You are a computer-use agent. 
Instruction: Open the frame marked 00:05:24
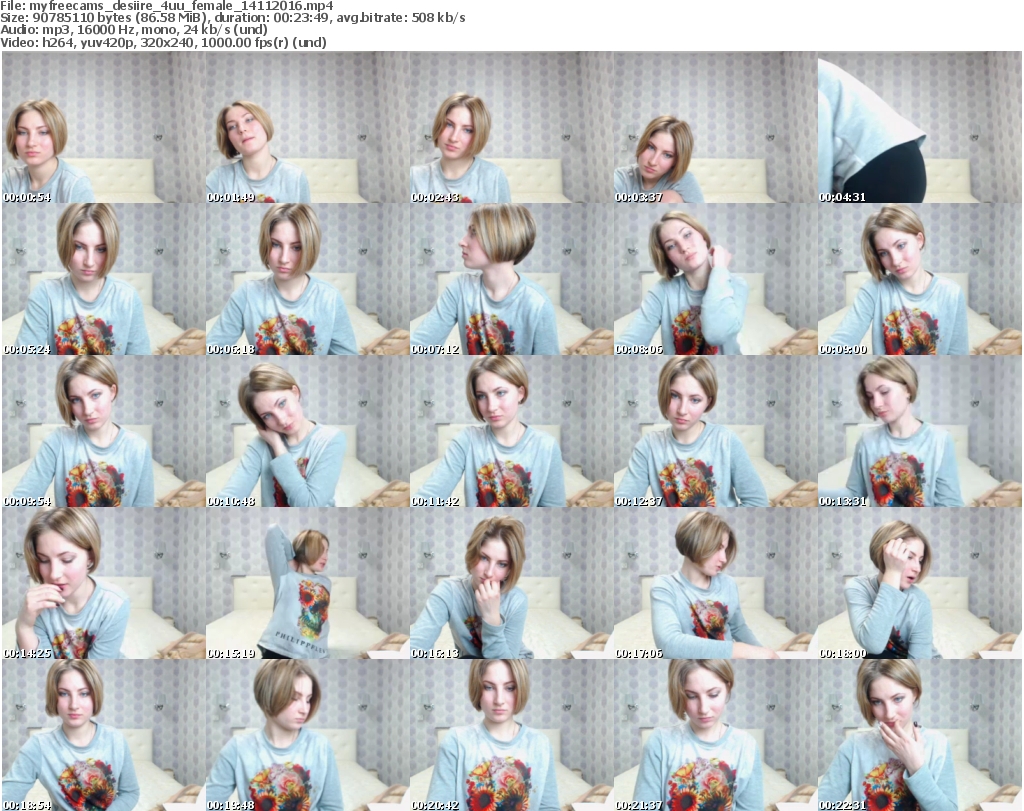(104, 279)
